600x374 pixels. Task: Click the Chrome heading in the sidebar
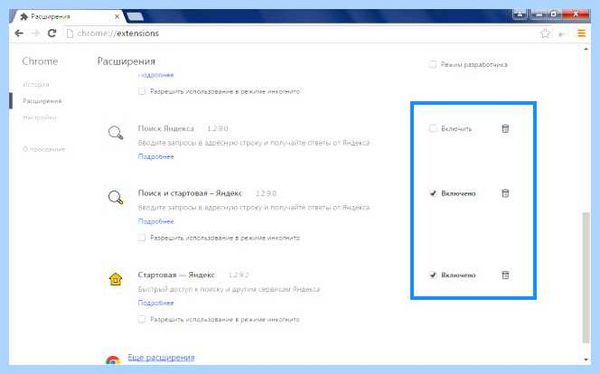pyautogui.click(x=40, y=61)
